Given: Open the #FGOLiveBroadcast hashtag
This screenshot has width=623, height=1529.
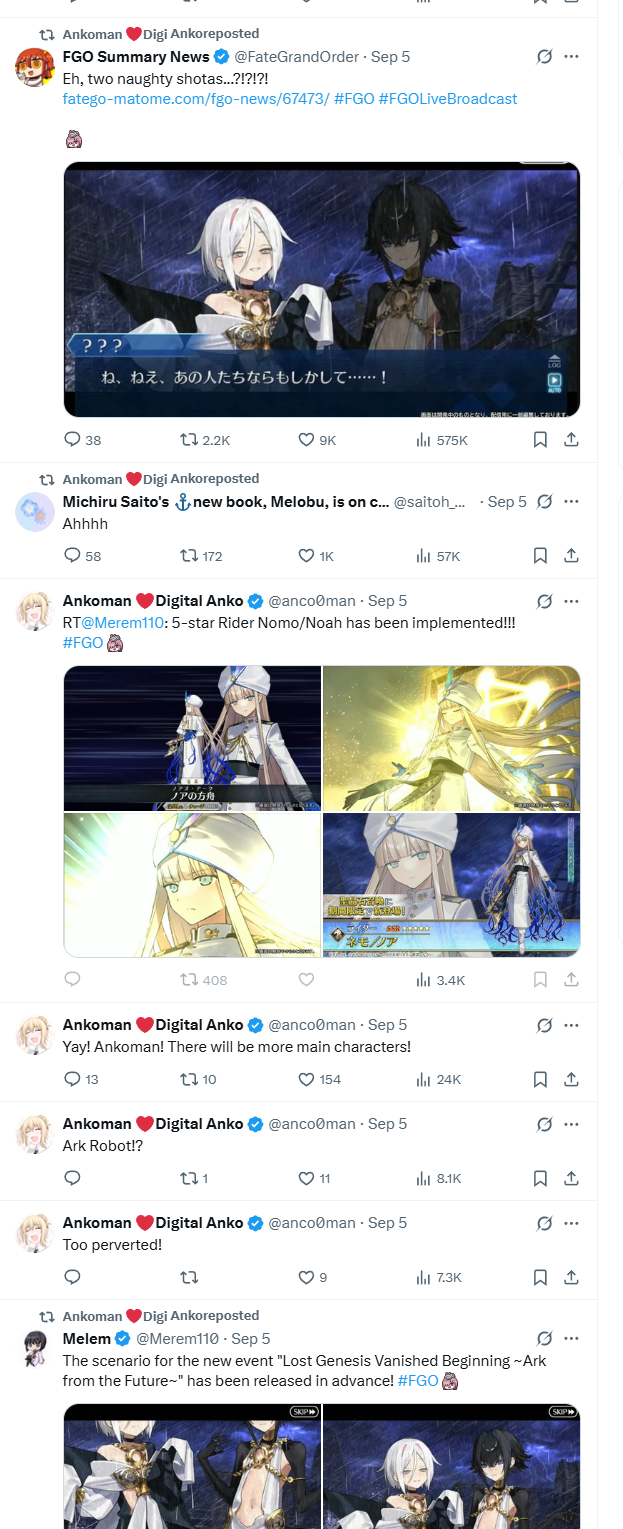Looking at the screenshot, I should (x=448, y=99).
